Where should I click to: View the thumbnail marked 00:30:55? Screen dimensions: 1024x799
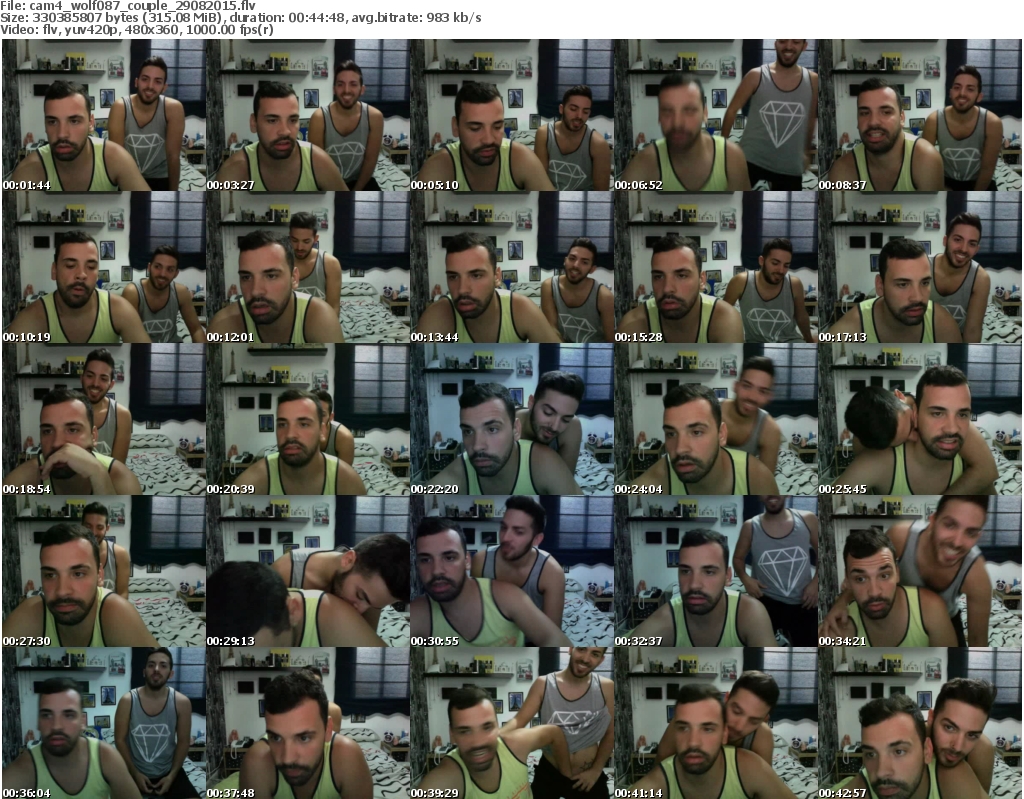511,571
